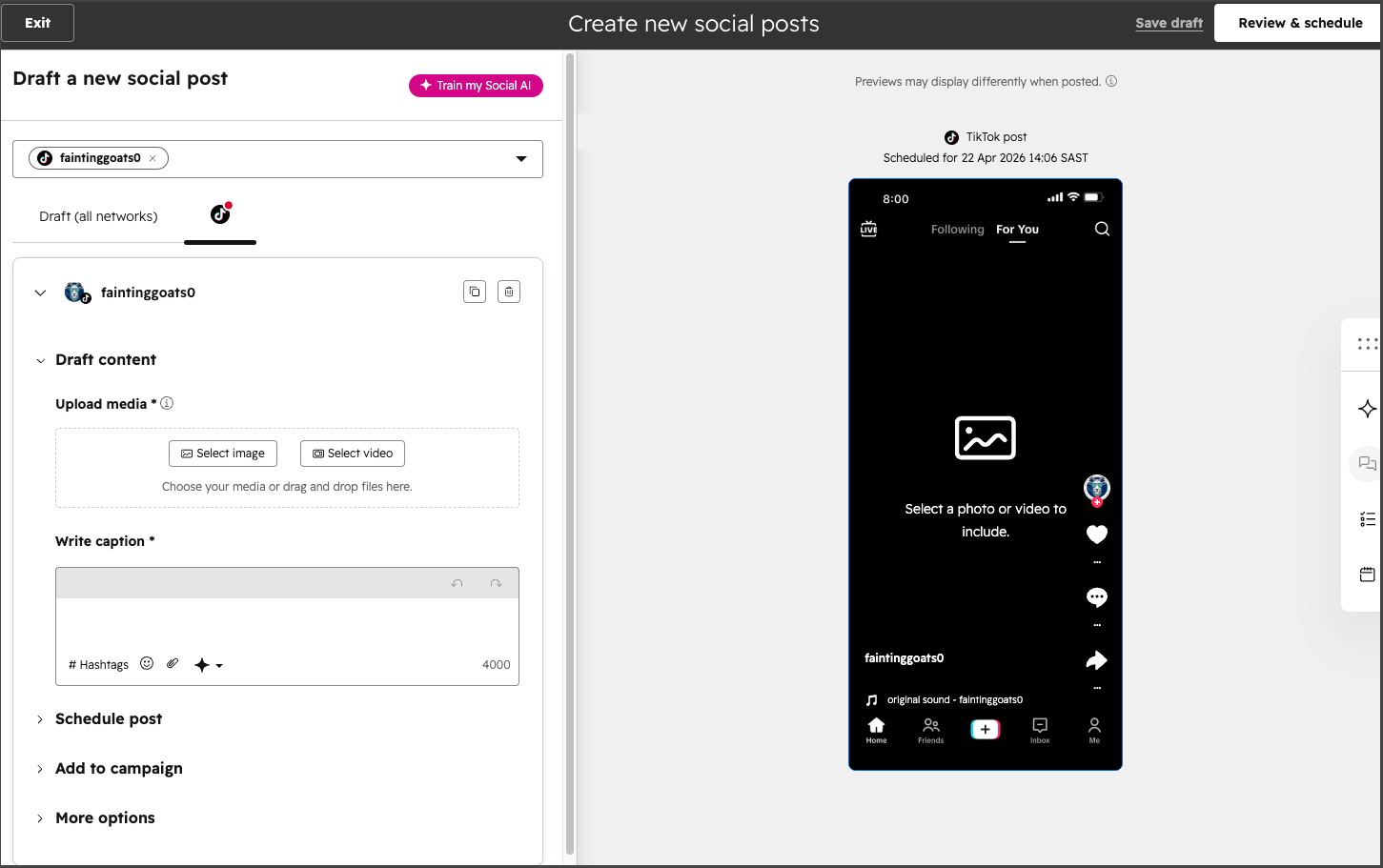Attach a file with the paperclip icon
Screen dimensions: 1383x868
click(173, 663)
